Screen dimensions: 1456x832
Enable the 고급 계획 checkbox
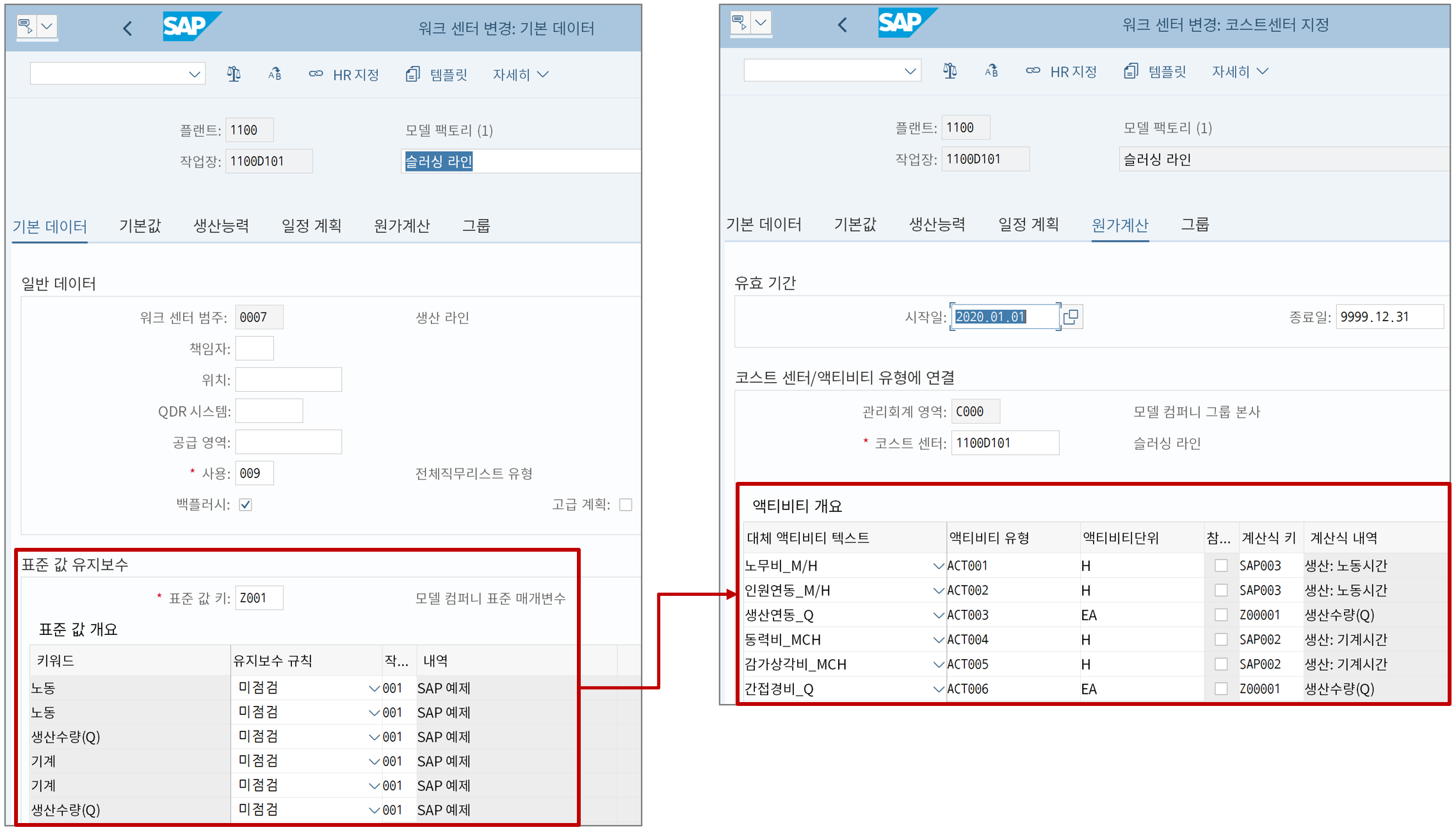pyautogui.click(x=626, y=505)
